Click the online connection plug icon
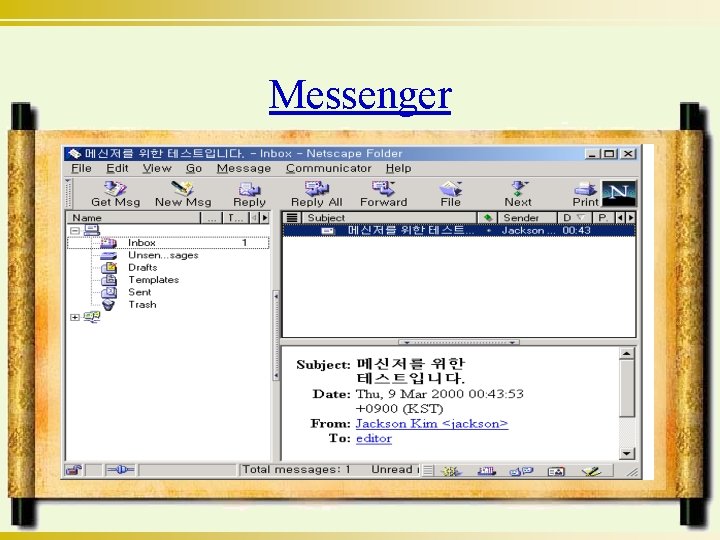 coord(119,470)
